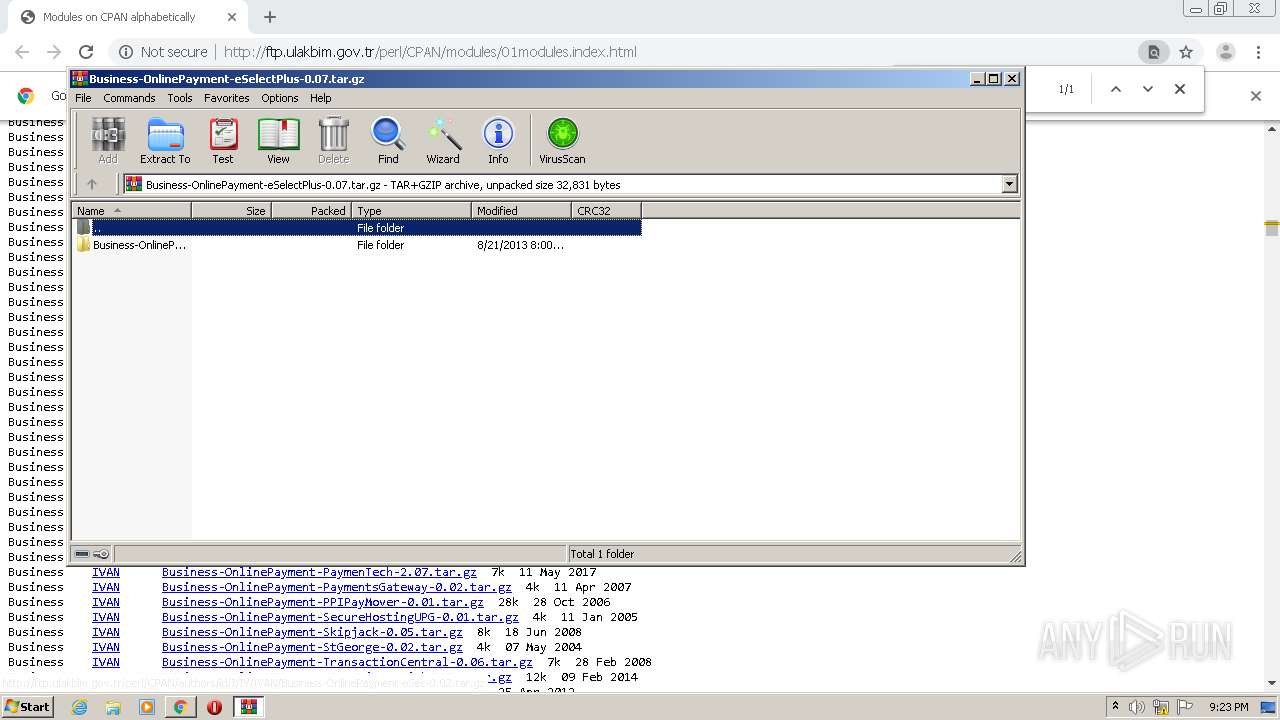Click Opera icon in taskbar
1280x720 pixels.
click(x=214, y=707)
